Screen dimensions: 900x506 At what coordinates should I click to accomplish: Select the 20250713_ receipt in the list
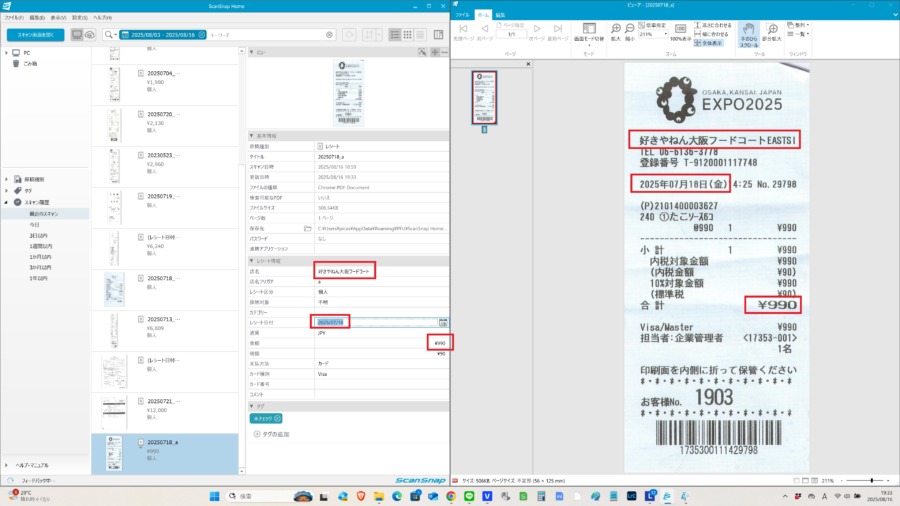[x=165, y=330]
